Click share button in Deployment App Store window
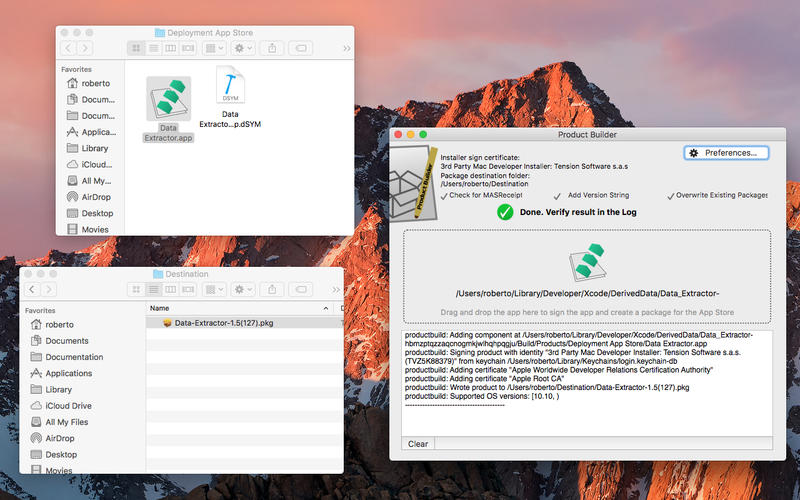This screenshot has width=800, height=500. (x=272, y=48)
